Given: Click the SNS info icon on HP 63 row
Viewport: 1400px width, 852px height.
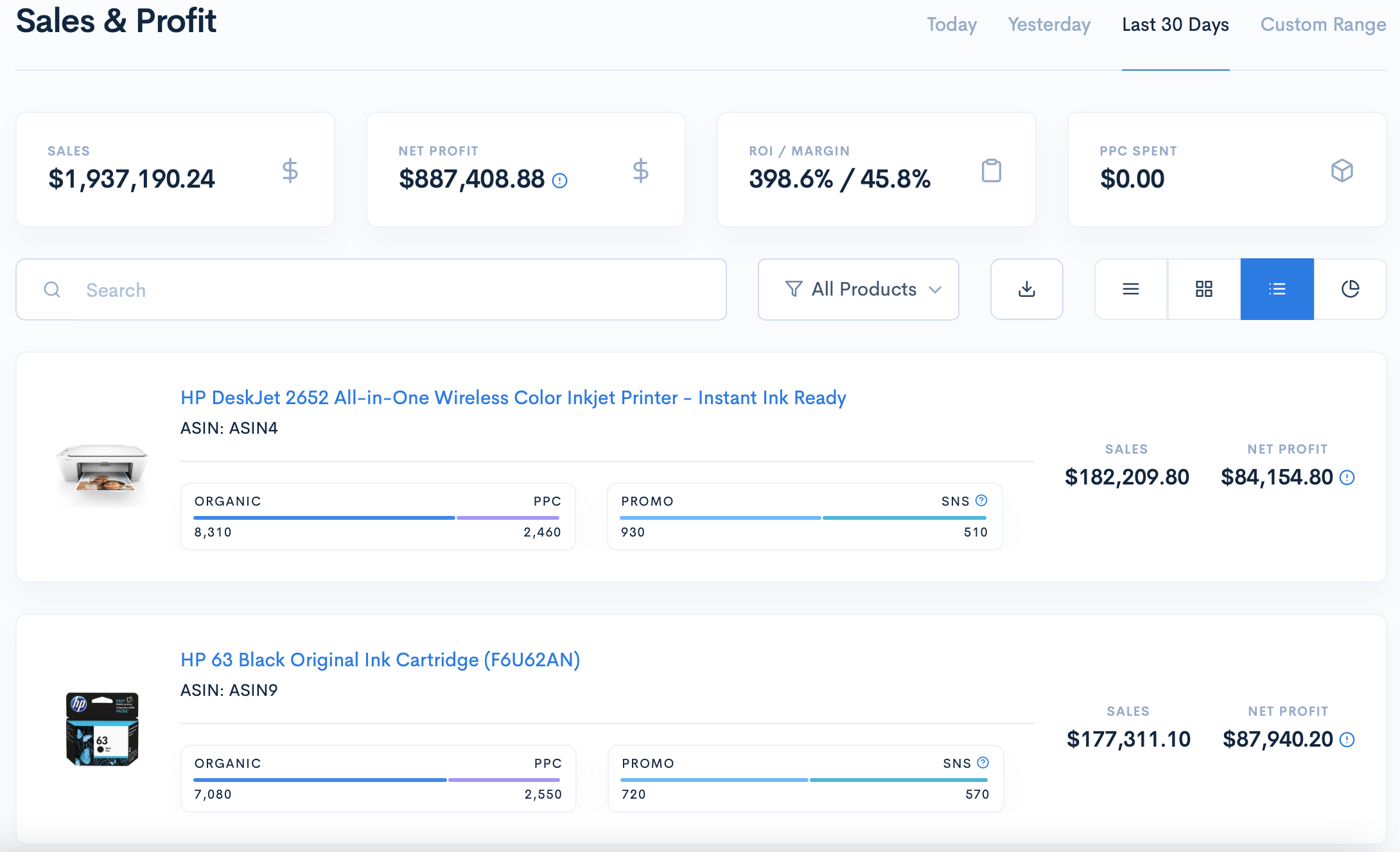Looking at the screenshot, I should click(x=982, y=762).
